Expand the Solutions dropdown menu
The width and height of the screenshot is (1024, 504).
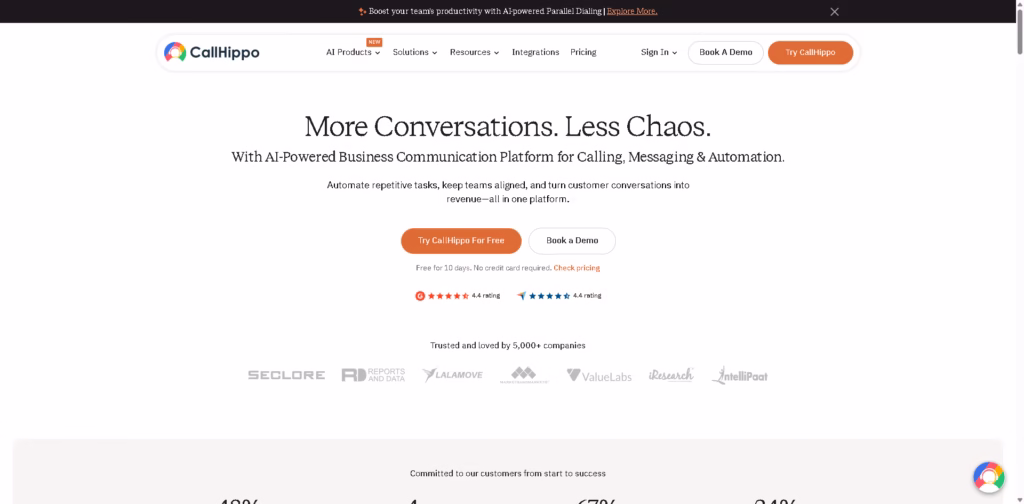coord(415,52)
